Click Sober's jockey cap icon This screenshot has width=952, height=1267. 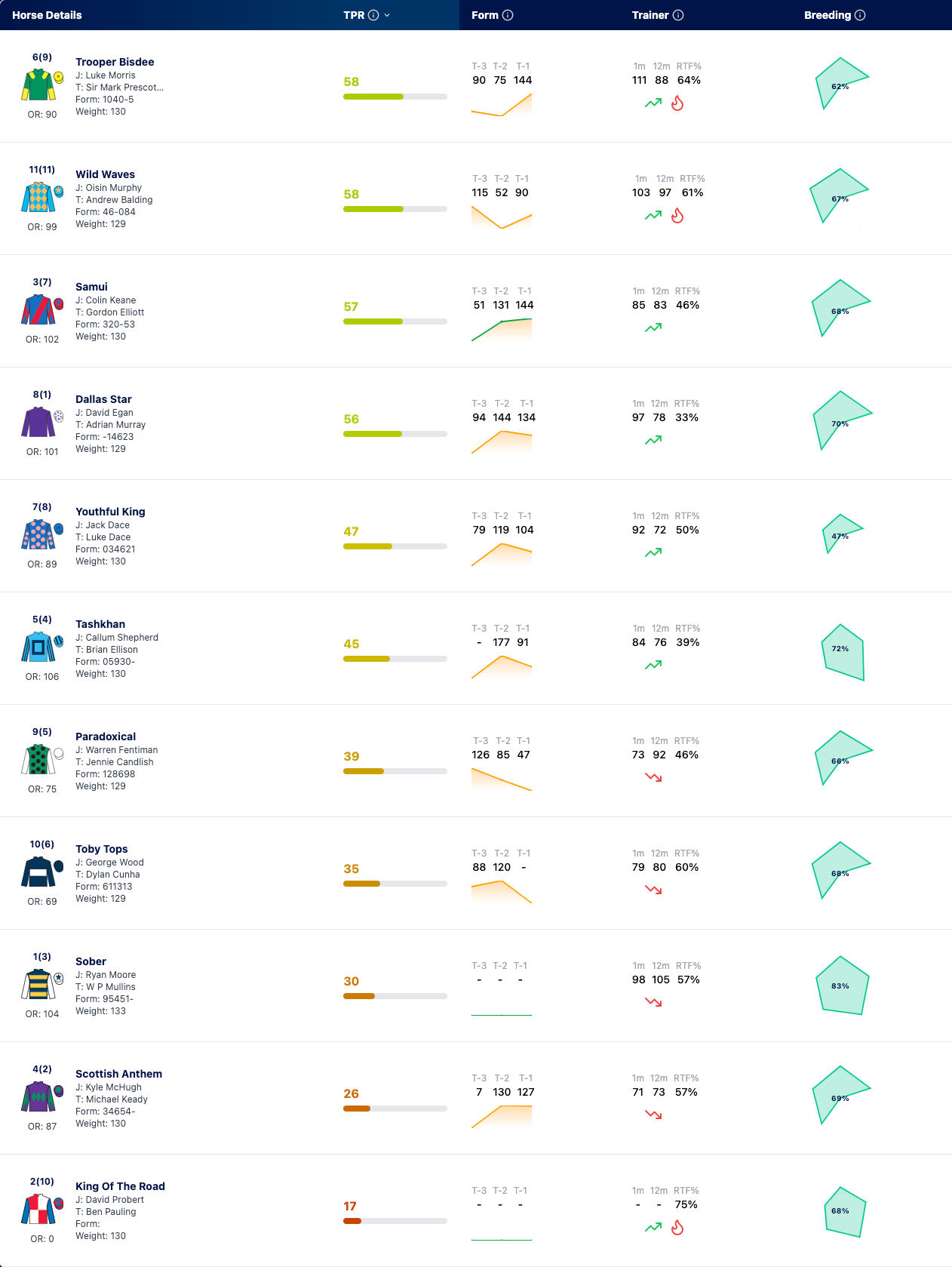pyautogui.click(x=59, y=978)
